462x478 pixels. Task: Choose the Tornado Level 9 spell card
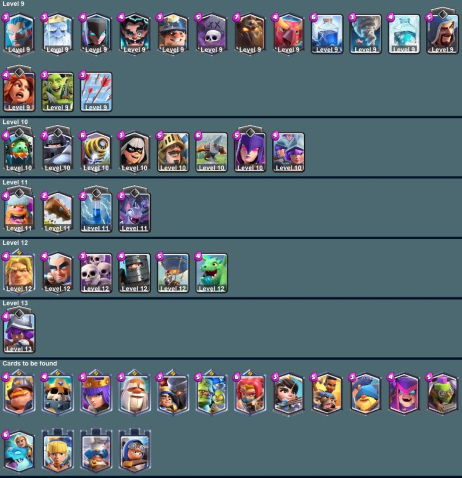click(x=365, y=34)
